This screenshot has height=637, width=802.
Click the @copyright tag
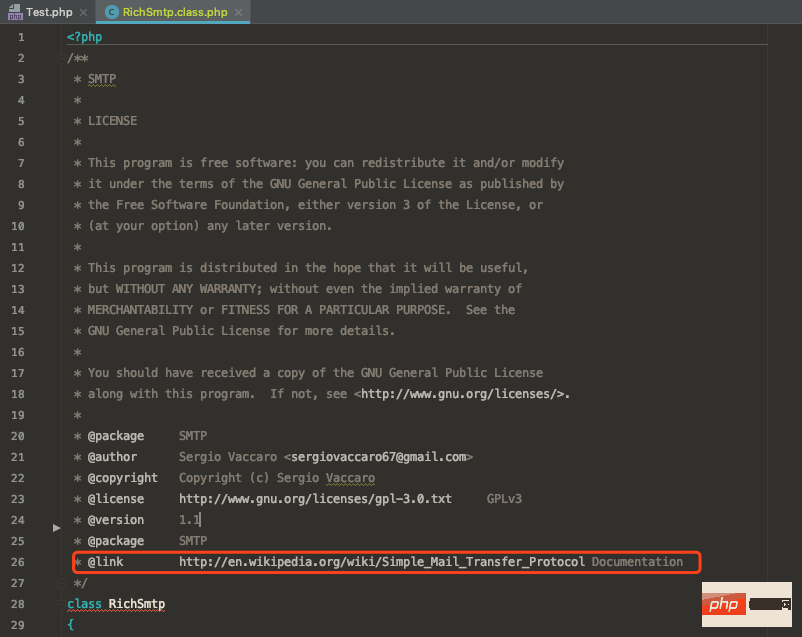(123, 478)
